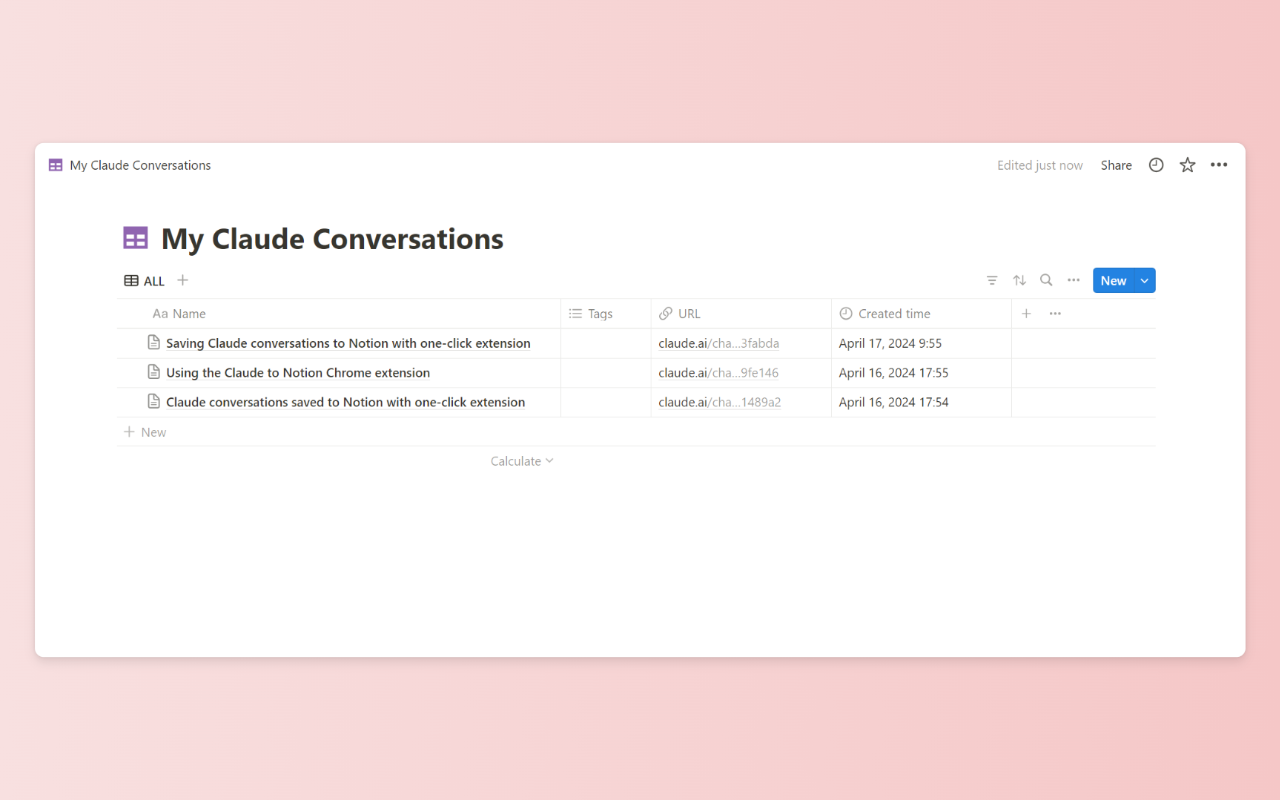Click the search magnifier icon

(x=1046, y=281)
